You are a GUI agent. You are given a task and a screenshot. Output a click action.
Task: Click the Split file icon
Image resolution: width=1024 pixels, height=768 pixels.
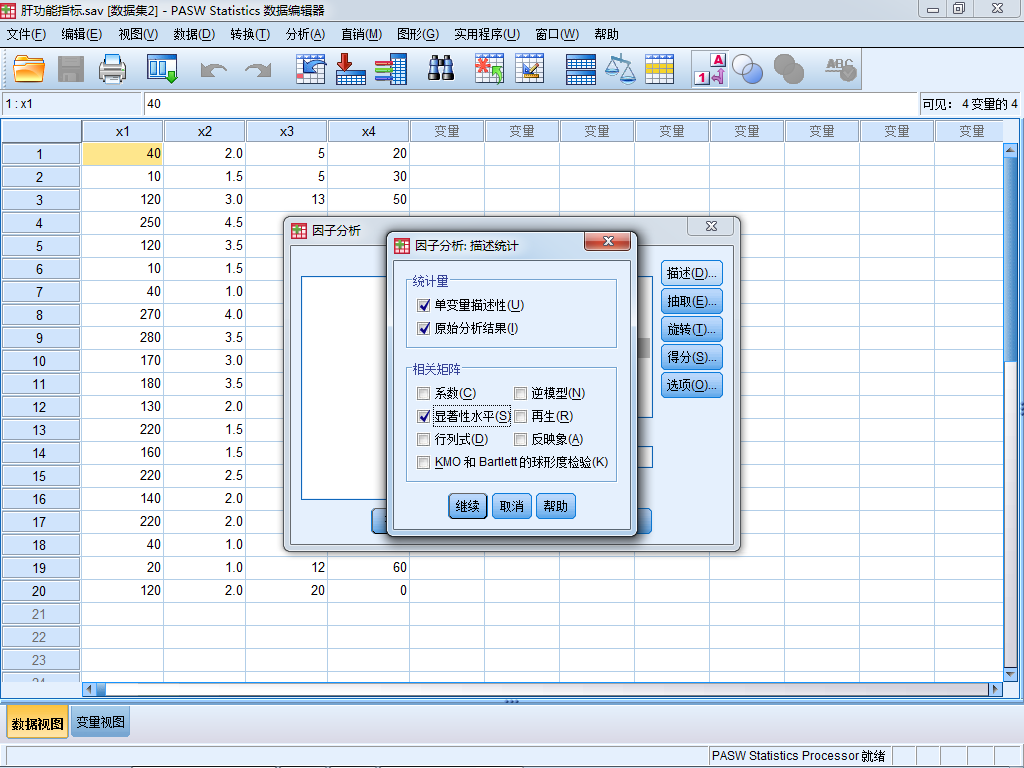pos(581,69)
